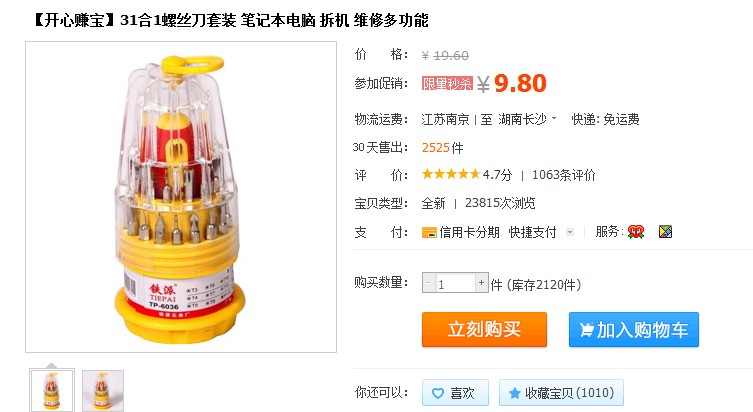Screen dimensions: 753x412
Task: Click the 立刻购买 buy now button
Action: click(484, 329)
